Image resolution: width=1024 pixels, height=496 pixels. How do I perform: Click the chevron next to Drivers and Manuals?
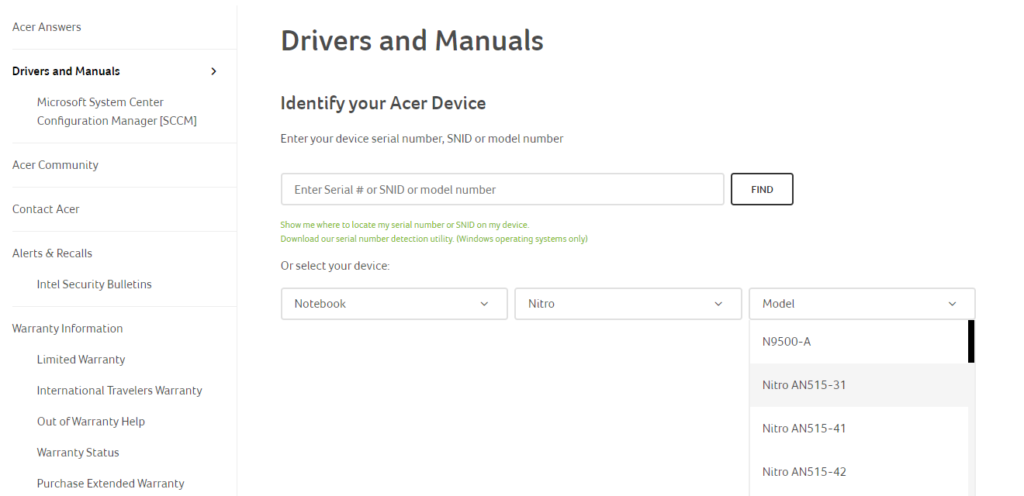coord(213,71)
